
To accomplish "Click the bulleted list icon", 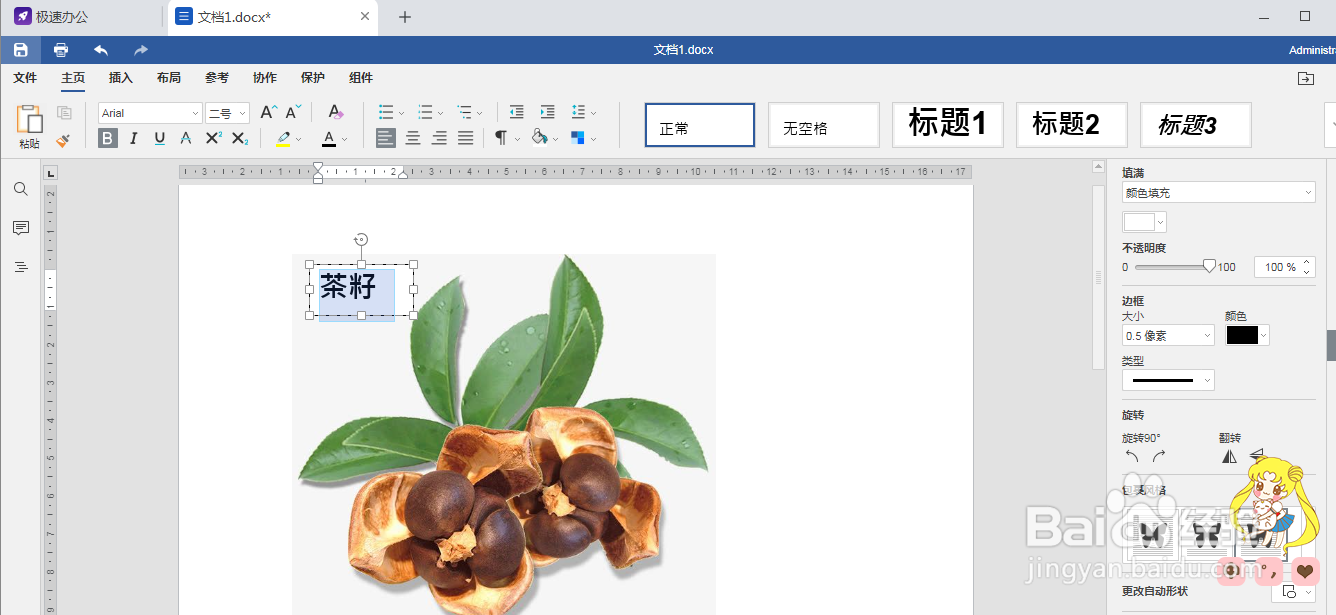I will coord(386,112).
